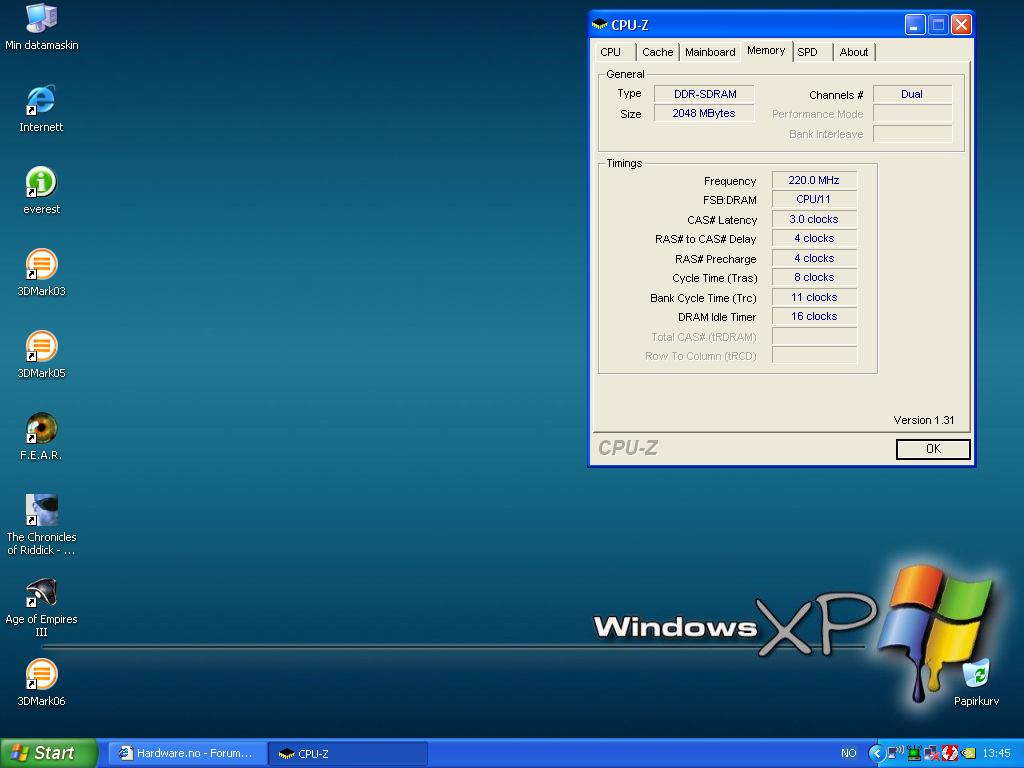Switch to the Mainboard tab
This screenshot has width=1024, height=768.
click(x=710, y=52)
